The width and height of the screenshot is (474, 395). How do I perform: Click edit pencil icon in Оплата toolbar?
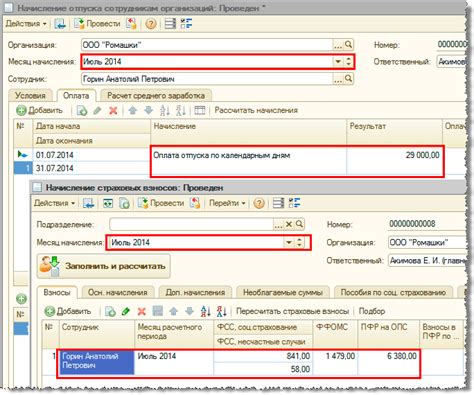coord(97,110)
